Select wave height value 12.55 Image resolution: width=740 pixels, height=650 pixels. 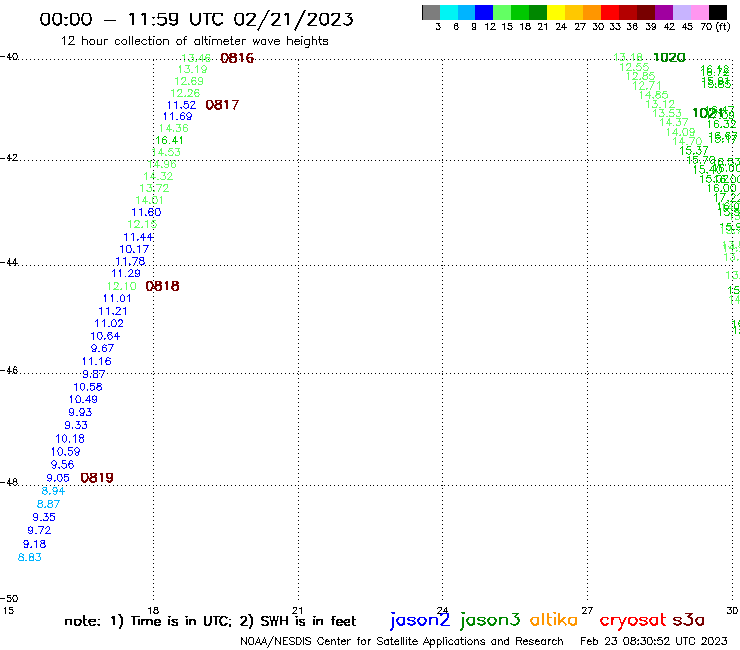pos(634,67)
